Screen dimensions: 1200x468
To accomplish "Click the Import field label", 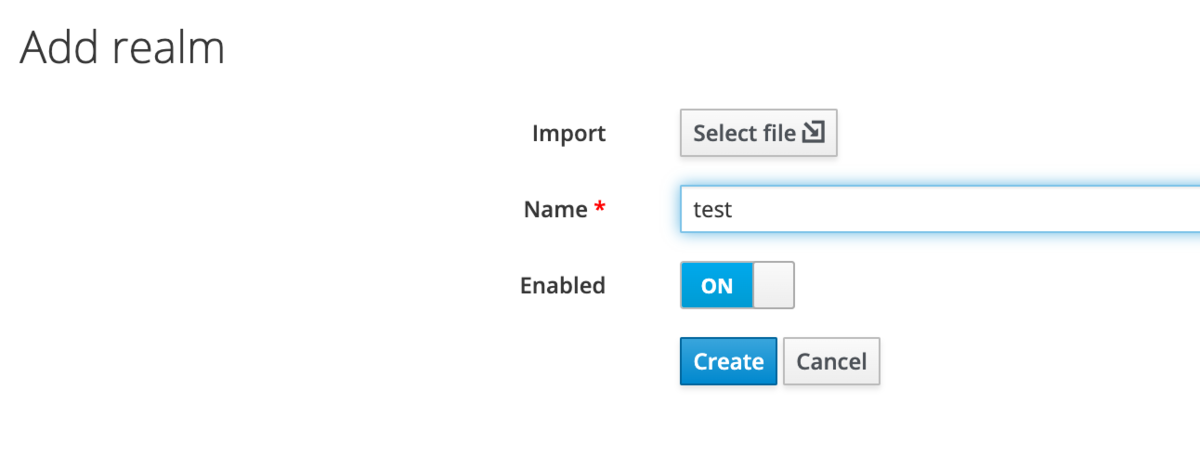I will pyautogui.click(x=569, y=133).
